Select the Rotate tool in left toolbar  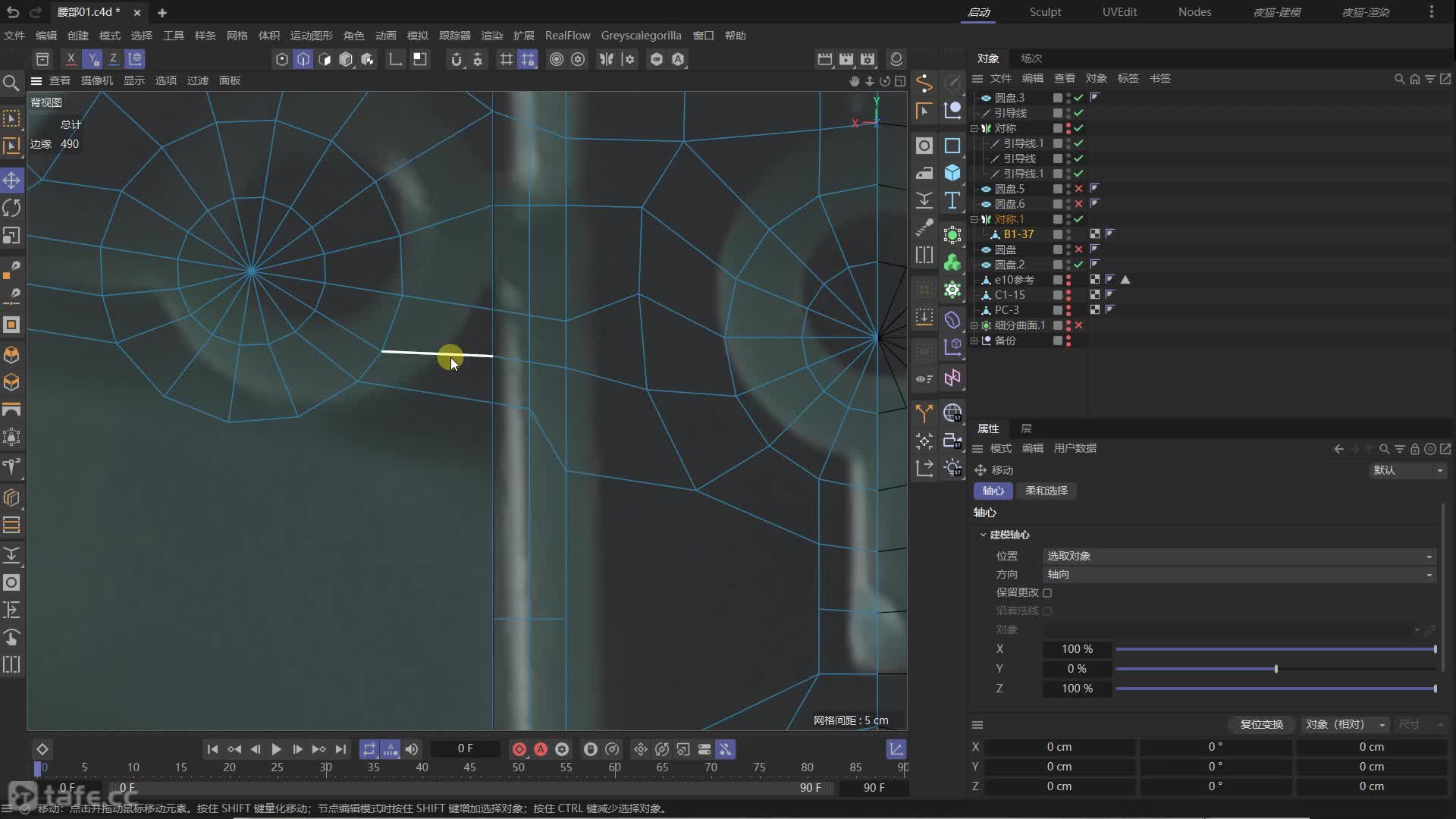pyautogui.click(x=11, y=208)
